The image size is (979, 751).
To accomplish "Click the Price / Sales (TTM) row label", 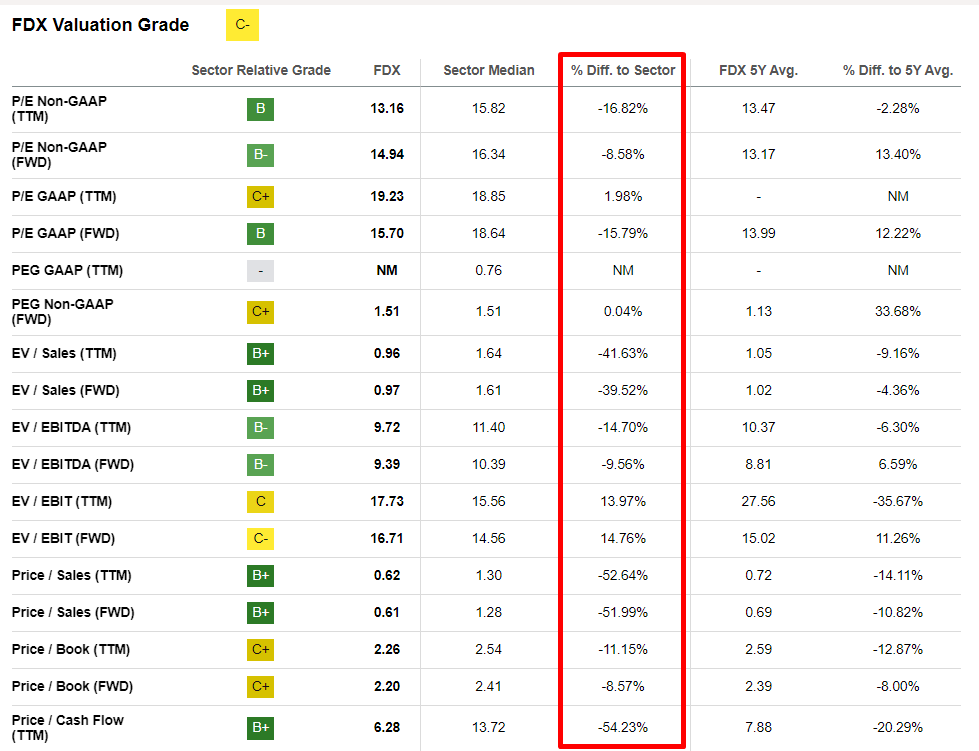I will coord(71,576).
